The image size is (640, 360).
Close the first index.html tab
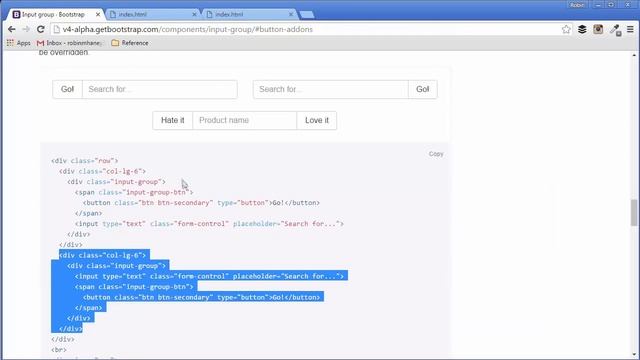[x=194, y=14]
